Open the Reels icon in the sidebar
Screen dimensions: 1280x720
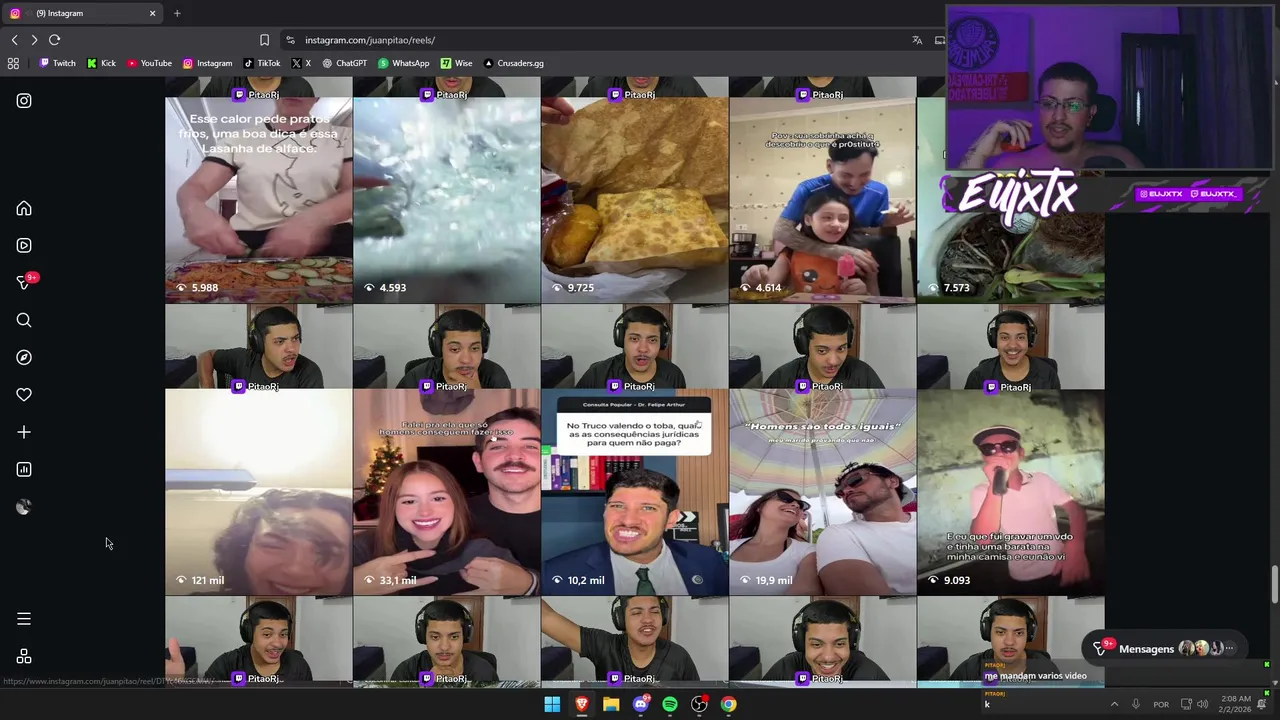24,245
